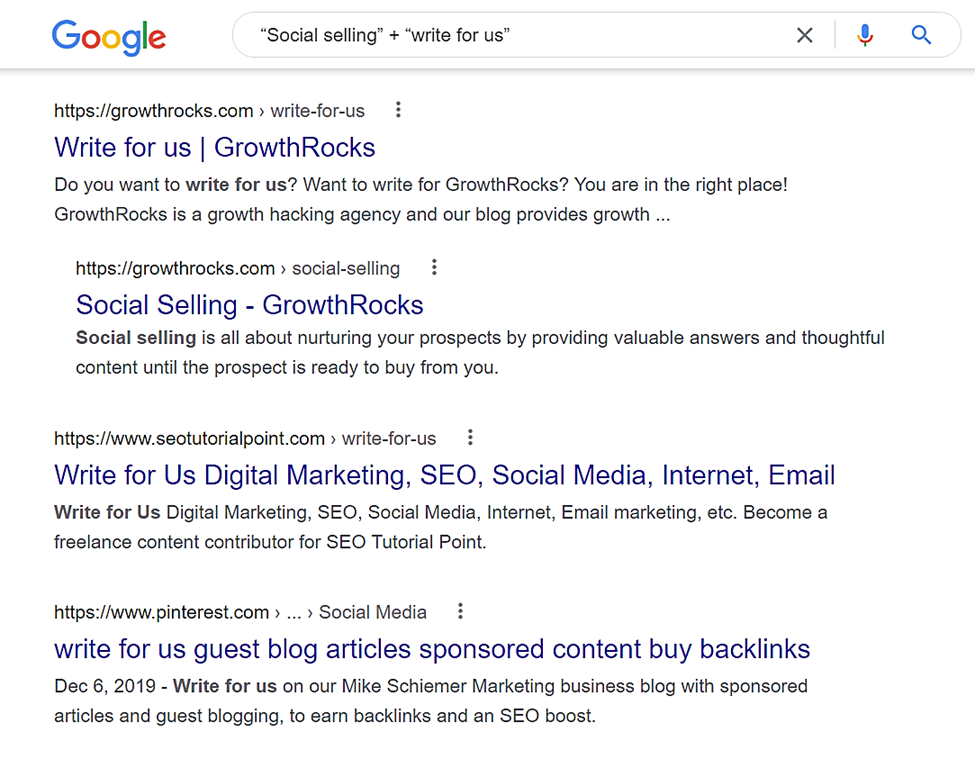Click the blue search magnifier icon
This screenshot has width=975, height=777.
[921, 35]
